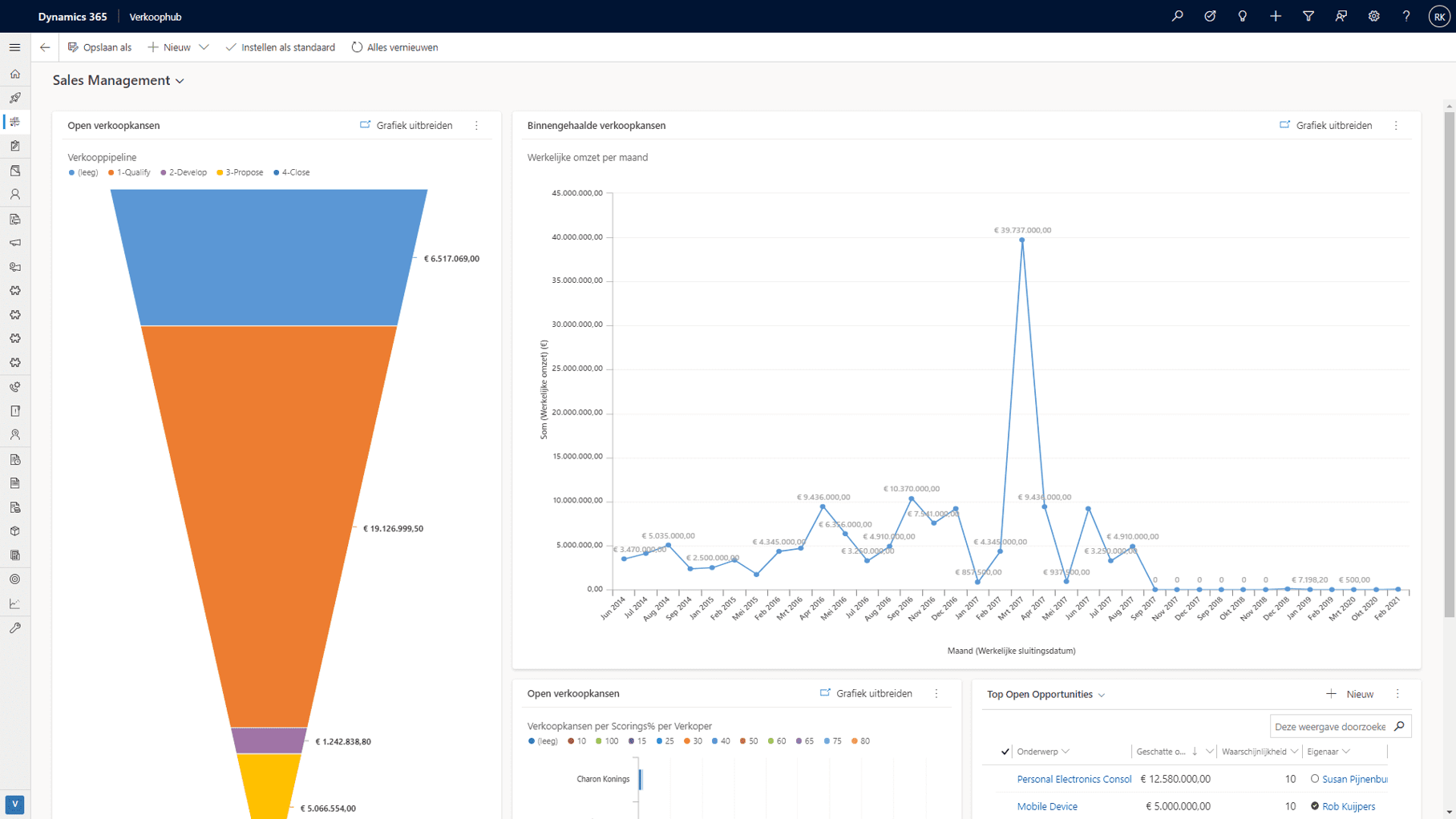Viewport: 1456px width, 819px height.
Task: Open the help question mark icon
Action: 1406,16
